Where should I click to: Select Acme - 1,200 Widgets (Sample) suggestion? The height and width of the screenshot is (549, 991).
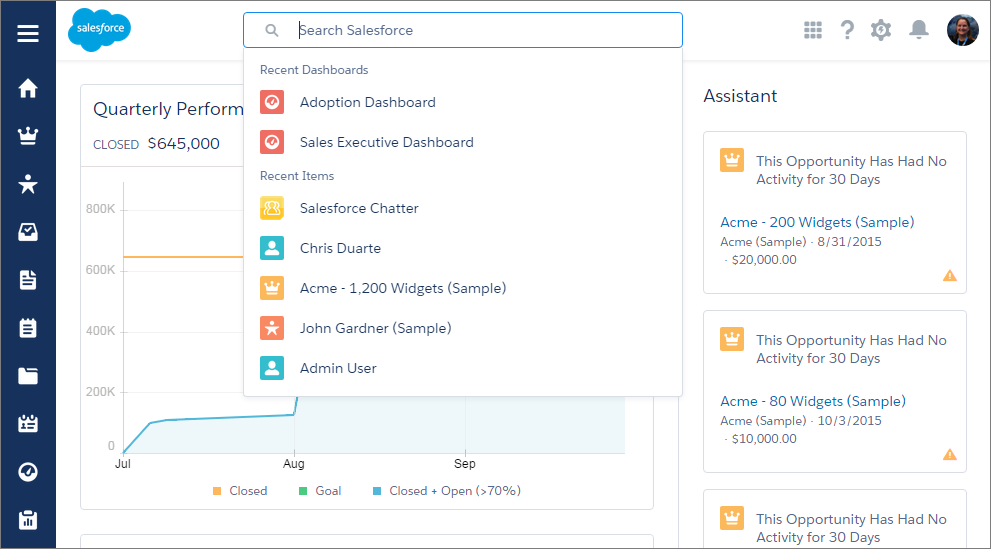[463, 288]
